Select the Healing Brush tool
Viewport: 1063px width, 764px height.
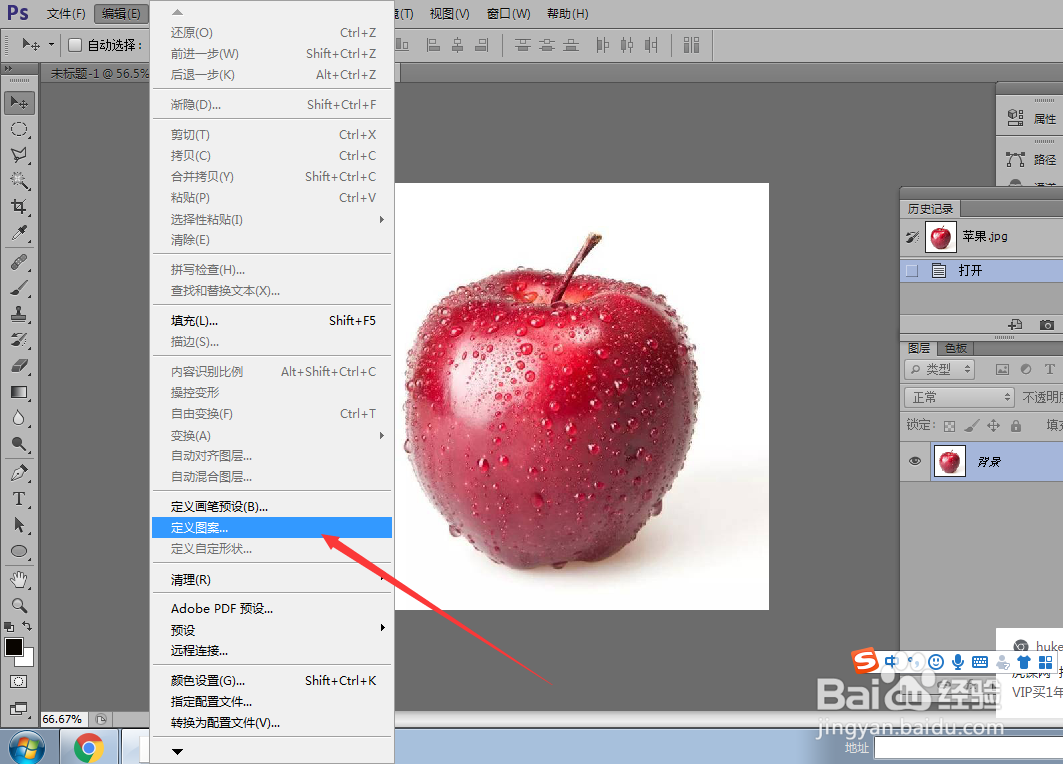[19, 262]
